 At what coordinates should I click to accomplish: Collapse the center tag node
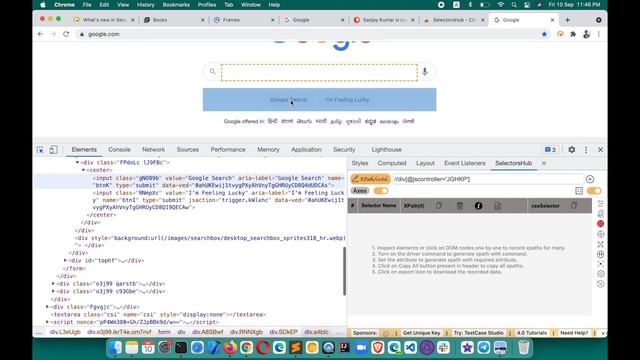83,170
